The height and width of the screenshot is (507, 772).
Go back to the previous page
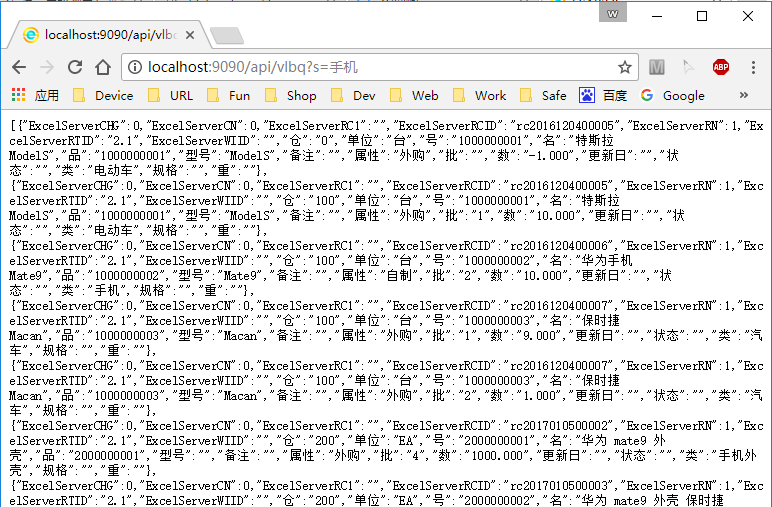(19, 67)
